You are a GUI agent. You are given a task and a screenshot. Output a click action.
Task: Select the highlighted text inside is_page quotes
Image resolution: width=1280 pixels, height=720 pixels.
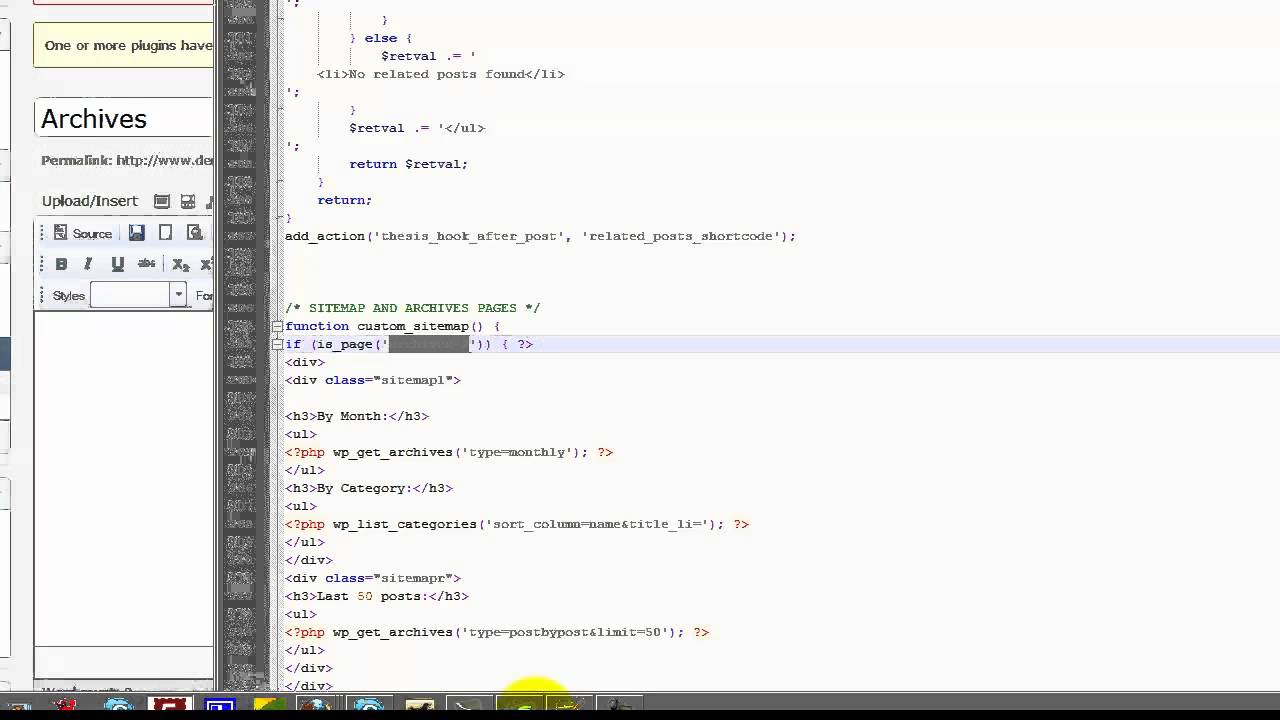428,344
